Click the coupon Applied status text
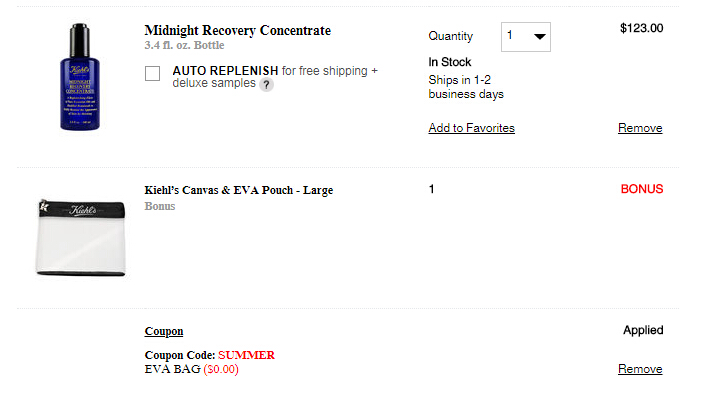 [643, 330]
